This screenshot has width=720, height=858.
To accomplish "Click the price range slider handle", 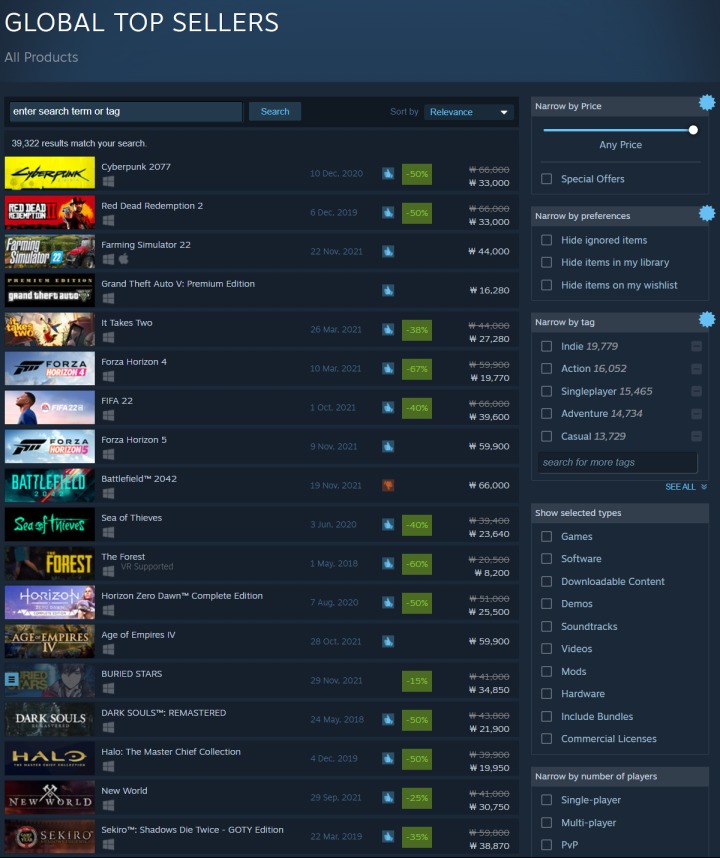I will (x=693, y=130).
